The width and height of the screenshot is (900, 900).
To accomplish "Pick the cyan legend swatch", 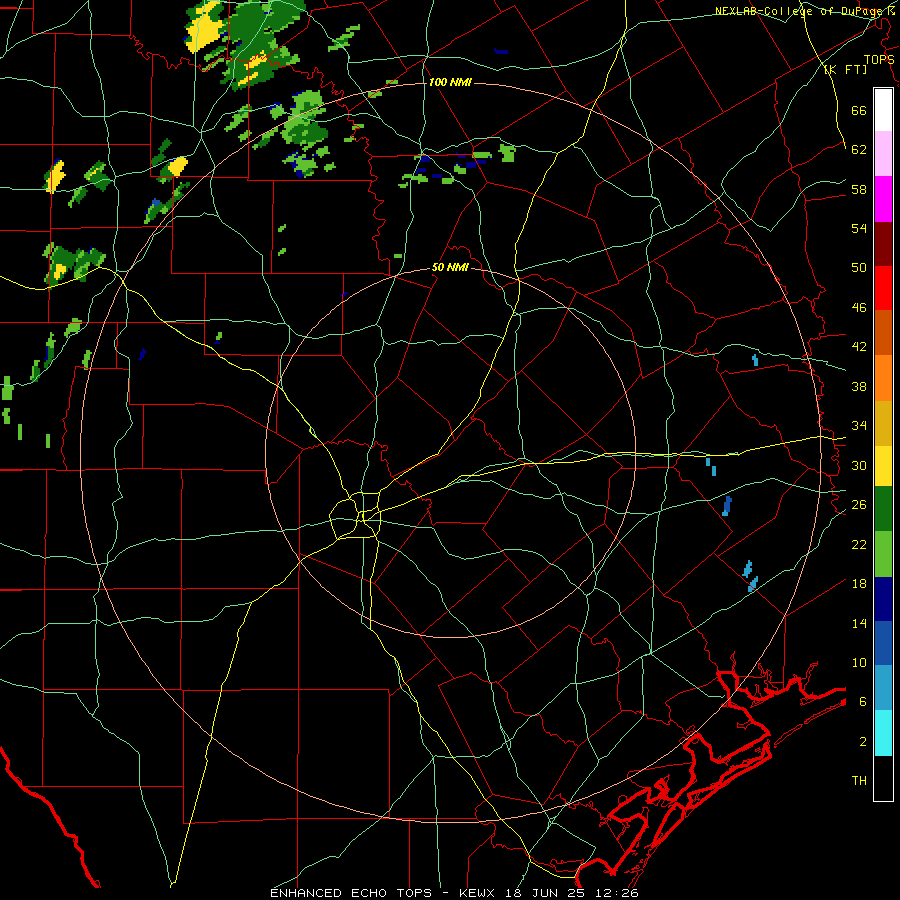I will pos(883,733).
